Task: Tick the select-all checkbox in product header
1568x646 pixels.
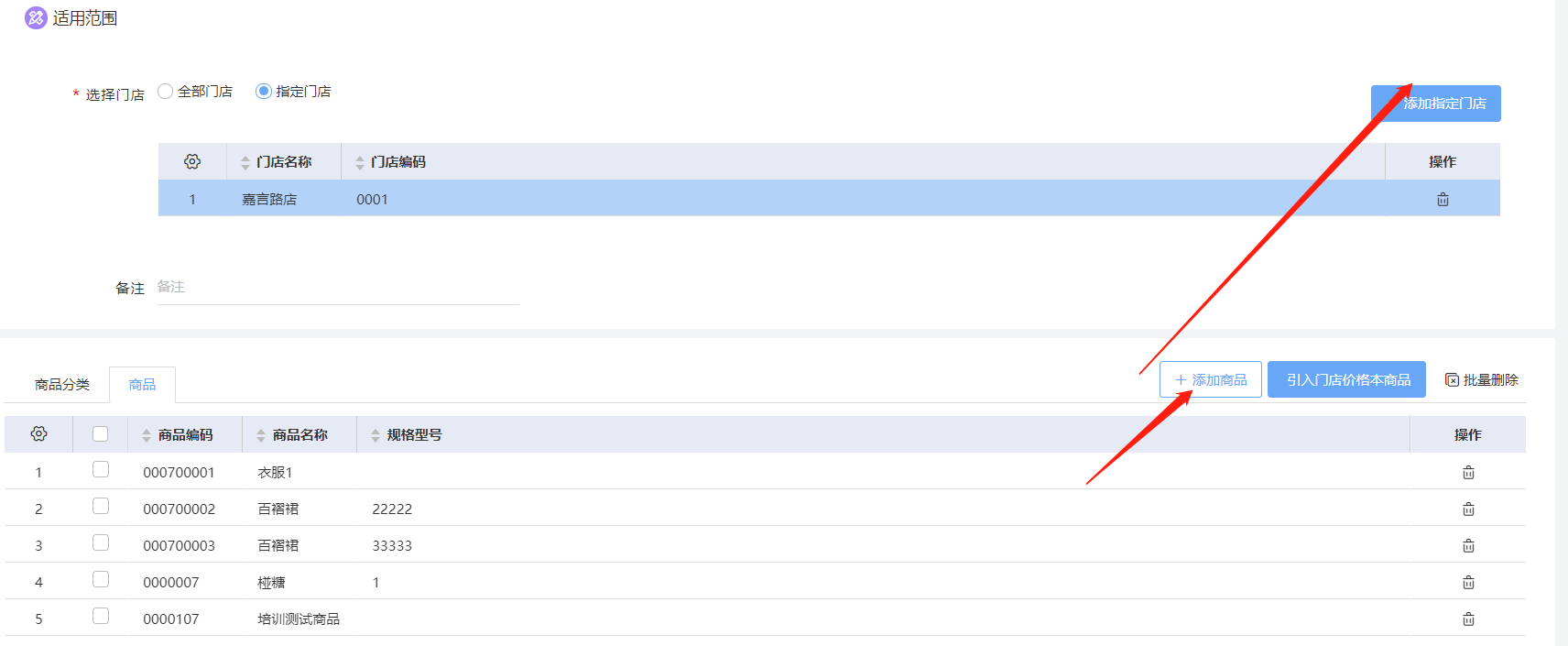Action: pyautogui.click(x=101, y=434)
